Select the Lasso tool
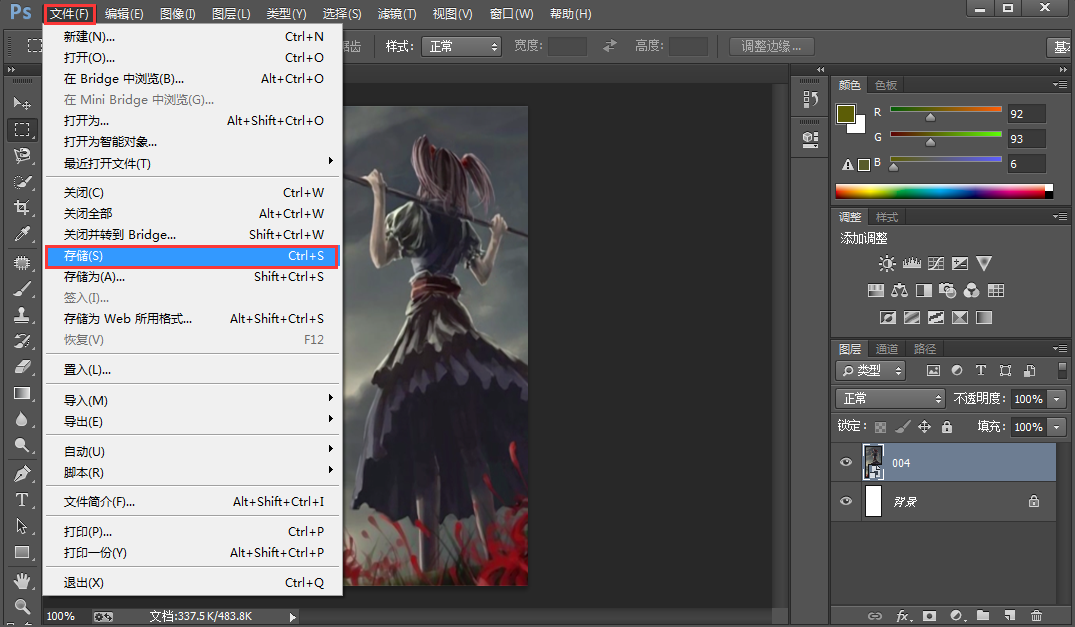Screen dimensions: 1075x627 tap(22, 156)
